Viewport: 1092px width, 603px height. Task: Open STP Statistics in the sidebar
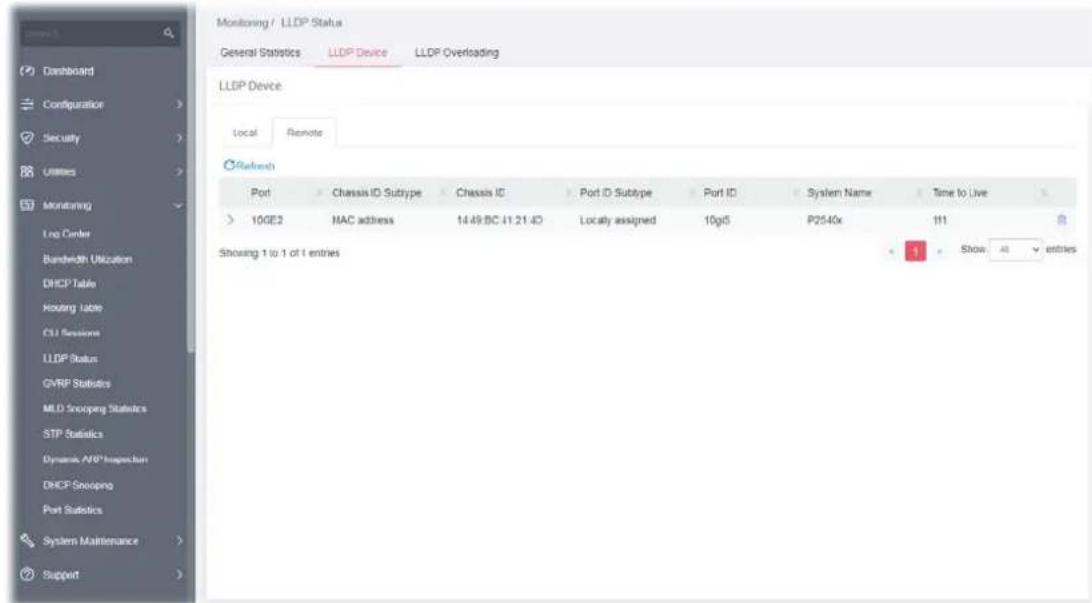(x=72, y=434)
